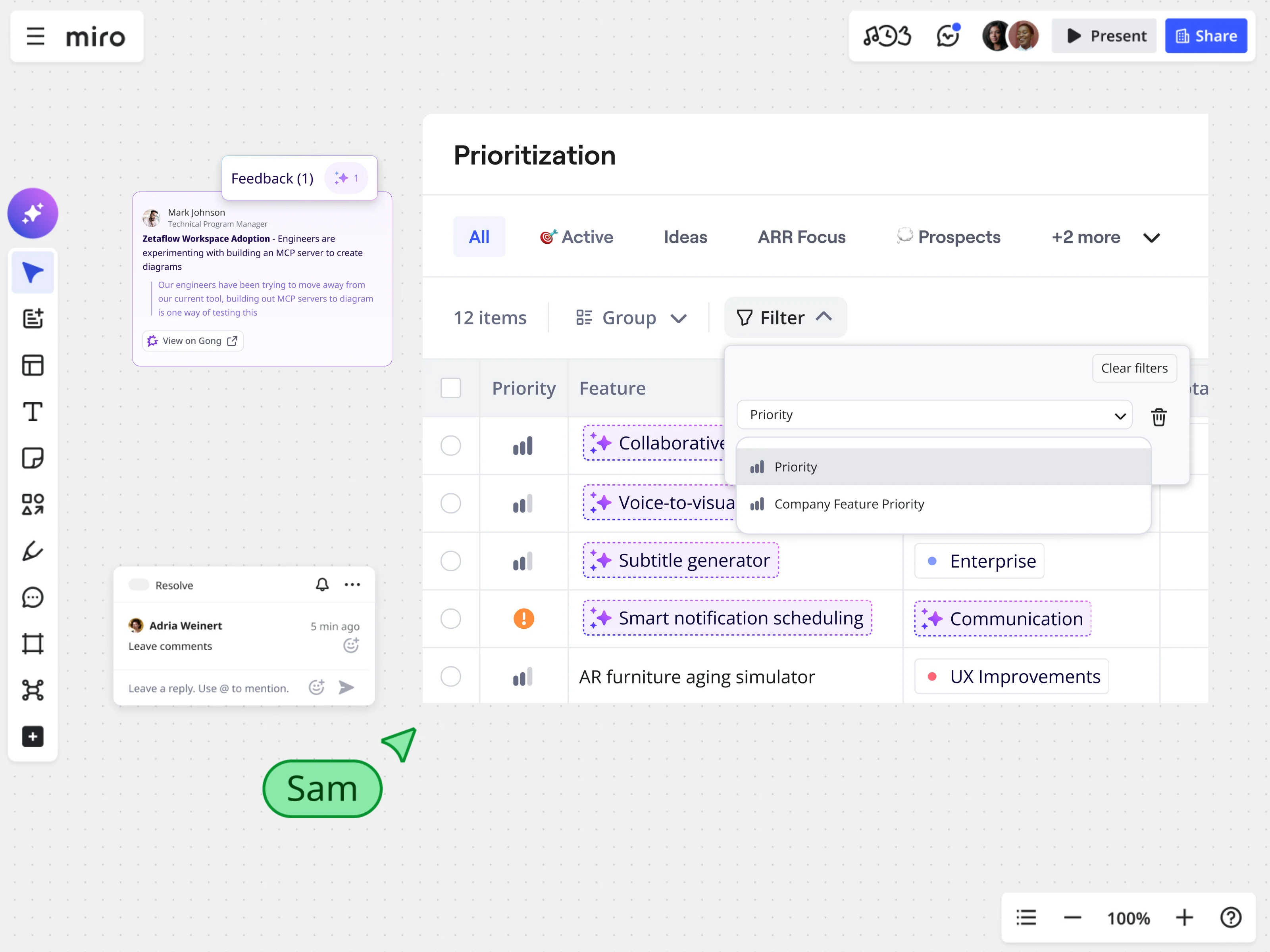Viewport: 1270px width, 952px height.
Task: Pick the pen drawing tool
Action: 33,551
